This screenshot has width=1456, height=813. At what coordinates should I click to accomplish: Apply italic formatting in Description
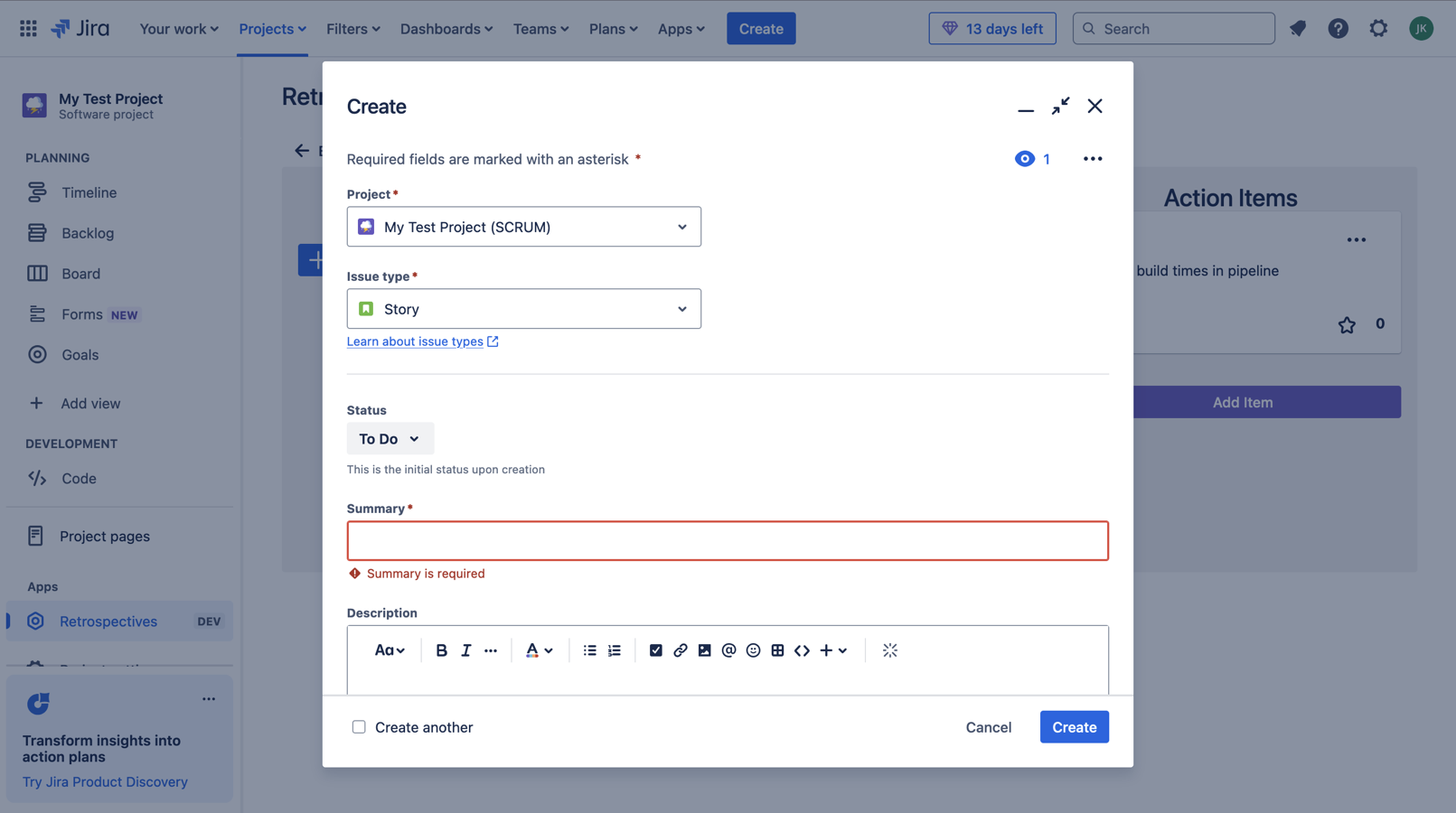point(465,650)
